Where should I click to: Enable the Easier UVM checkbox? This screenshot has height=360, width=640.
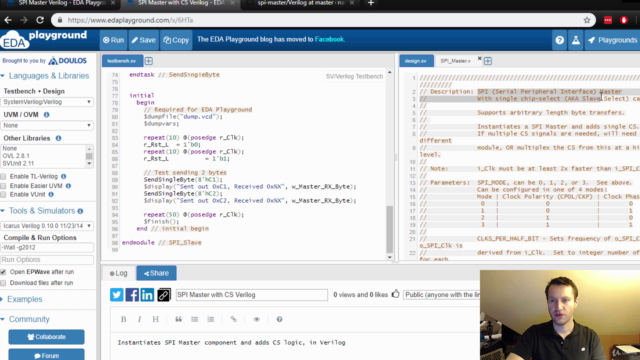coord(3,186)
